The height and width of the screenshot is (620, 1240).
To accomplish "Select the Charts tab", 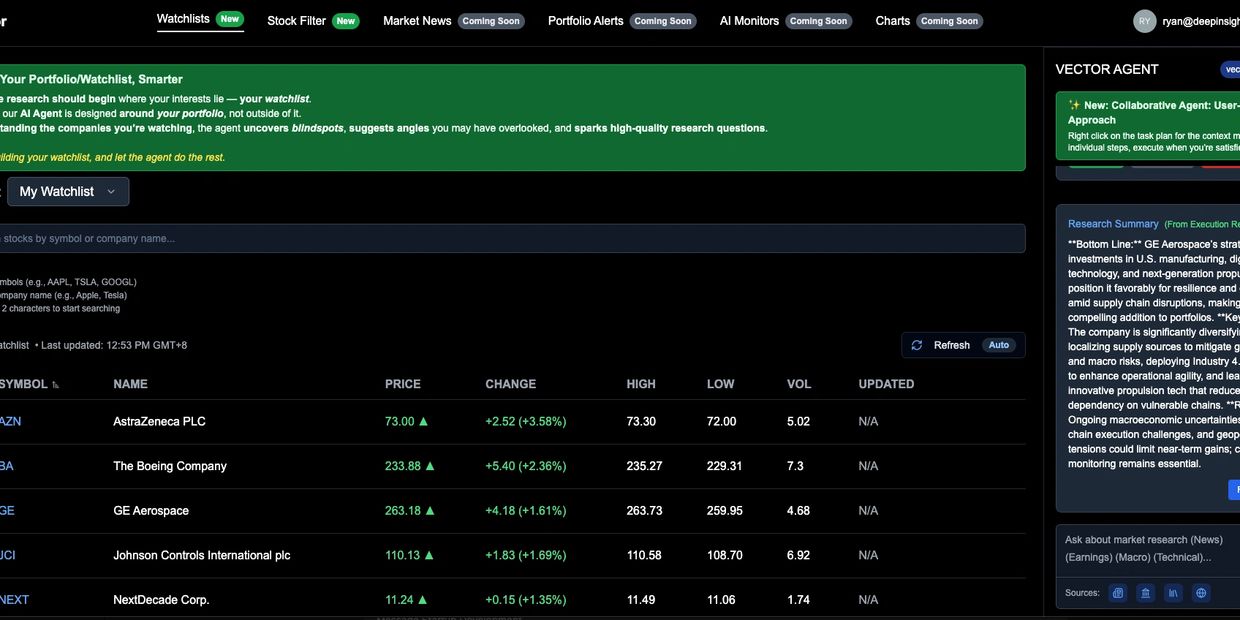I will (x=892, y=21).
